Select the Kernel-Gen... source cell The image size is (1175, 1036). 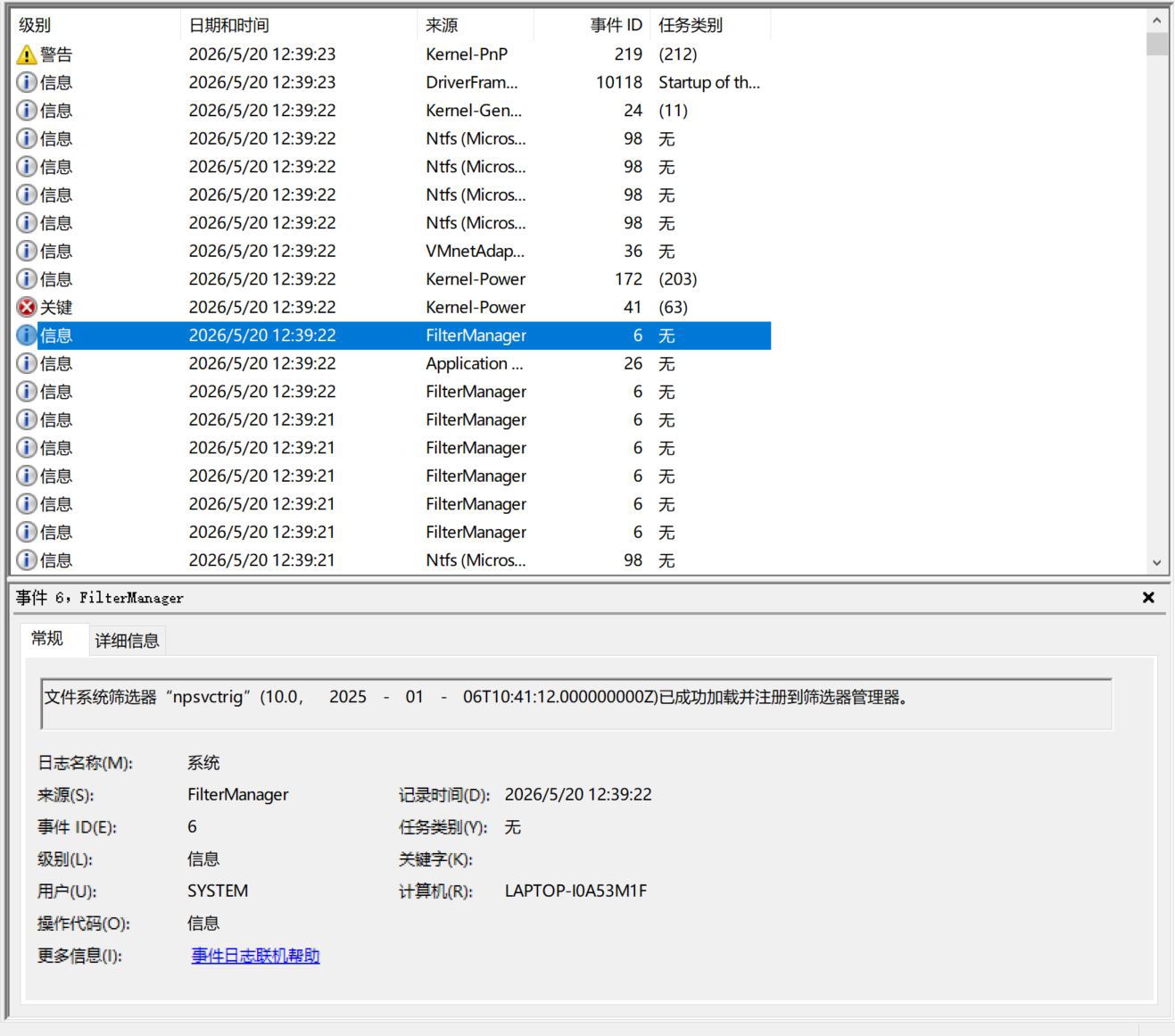coord(474,111)
